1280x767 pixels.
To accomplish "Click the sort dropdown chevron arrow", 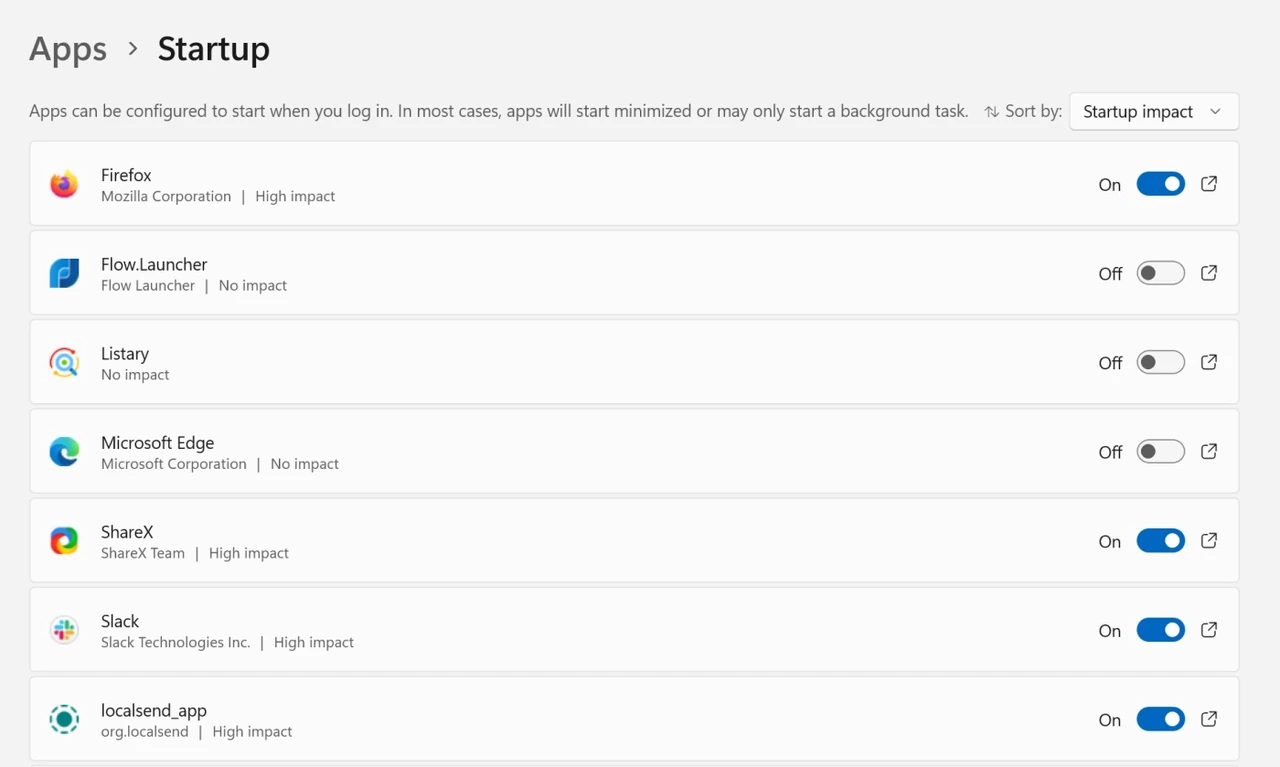I will point(1215,112).
